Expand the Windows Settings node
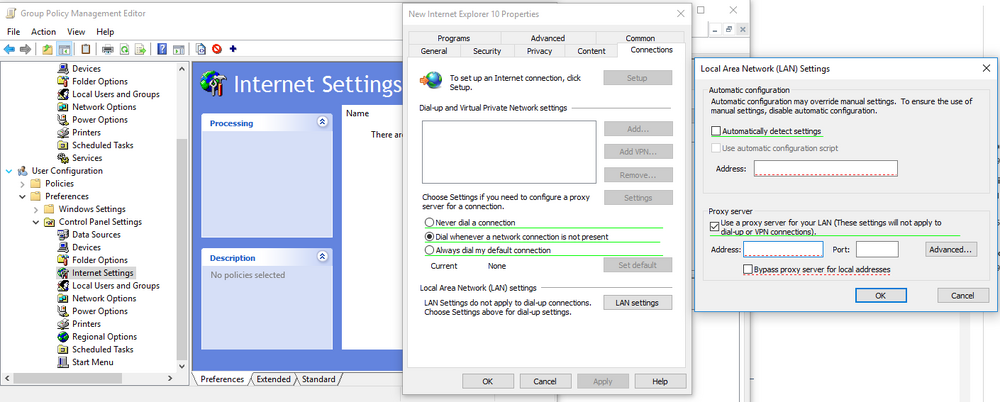1000x402 pixels. (x=36, y=209)
